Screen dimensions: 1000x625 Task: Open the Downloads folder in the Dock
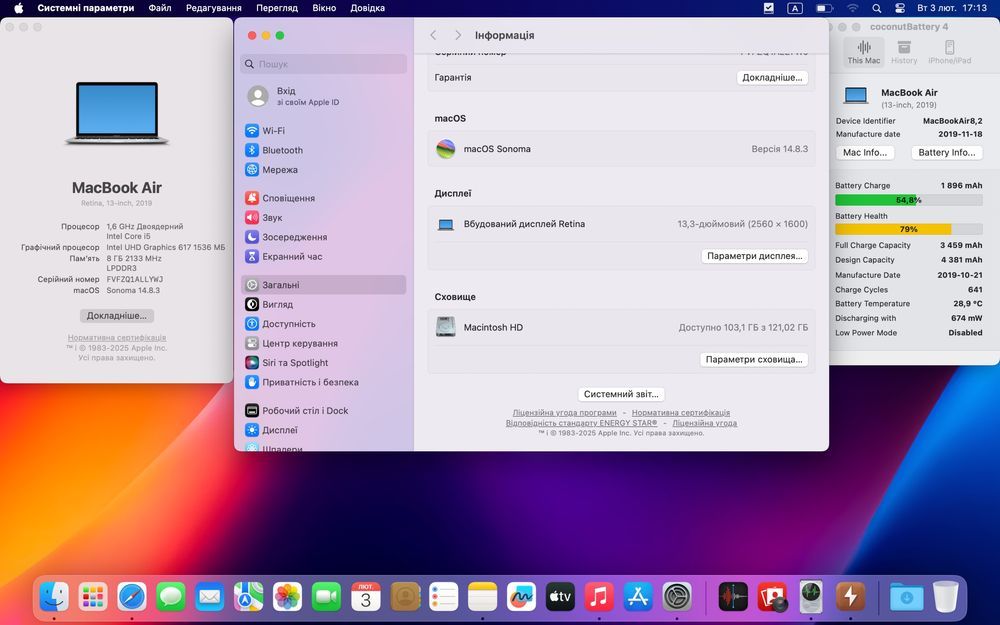point(906,598)
